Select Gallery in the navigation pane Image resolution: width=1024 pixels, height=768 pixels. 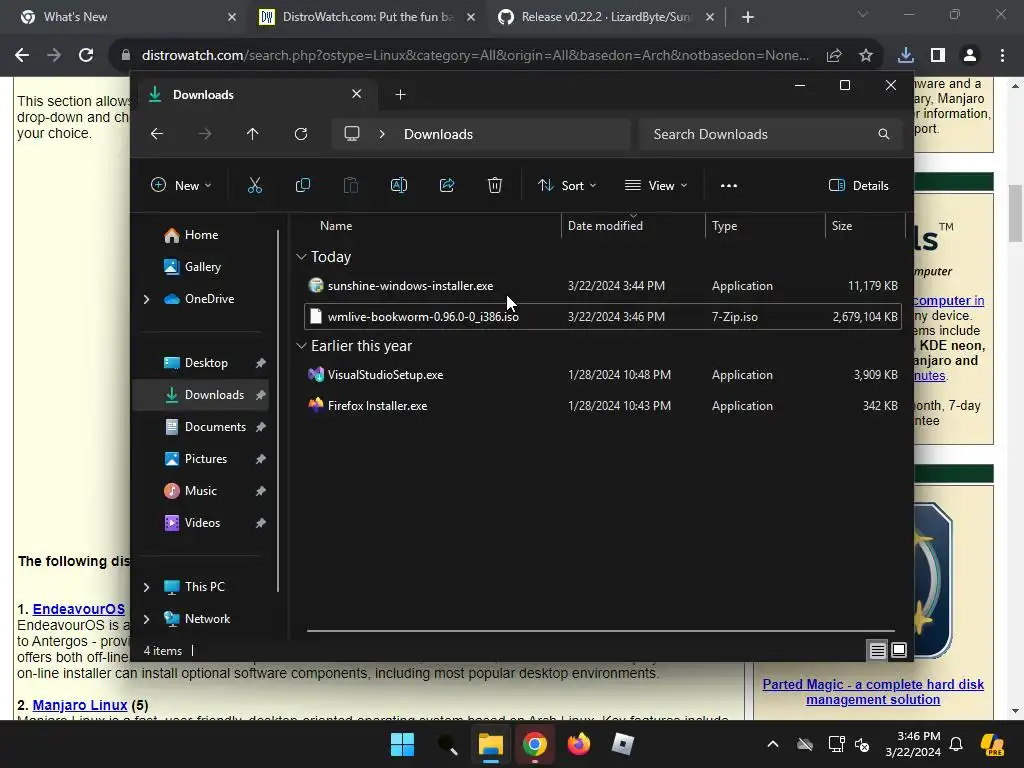(202, 266)
